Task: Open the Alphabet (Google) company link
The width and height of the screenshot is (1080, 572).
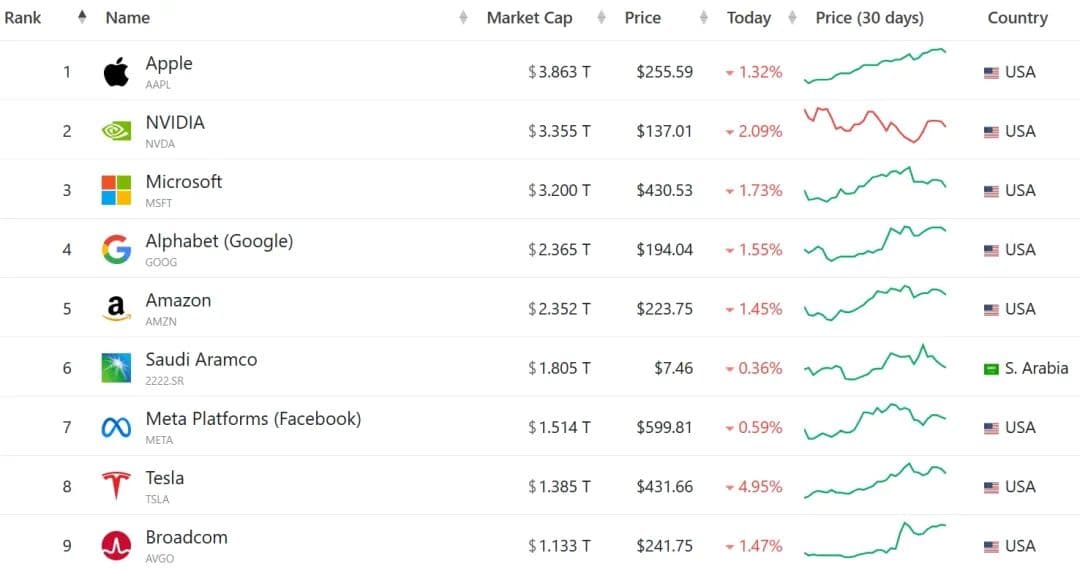Action: tap(219, 241)
